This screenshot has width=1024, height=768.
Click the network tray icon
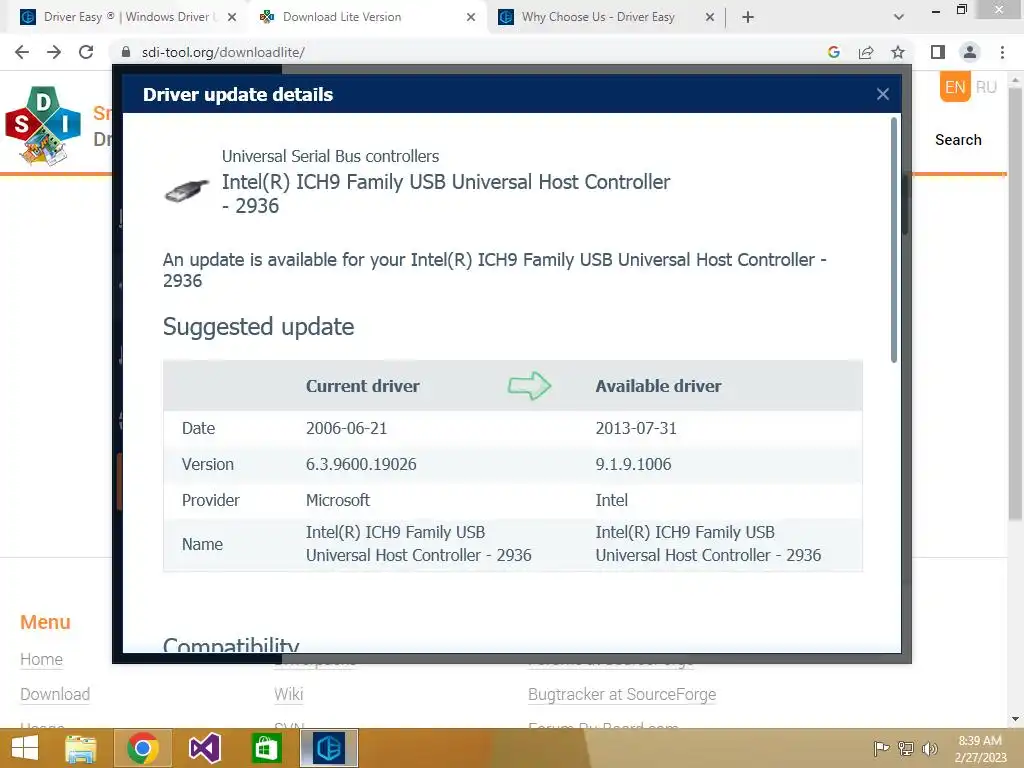coord(906,748)
